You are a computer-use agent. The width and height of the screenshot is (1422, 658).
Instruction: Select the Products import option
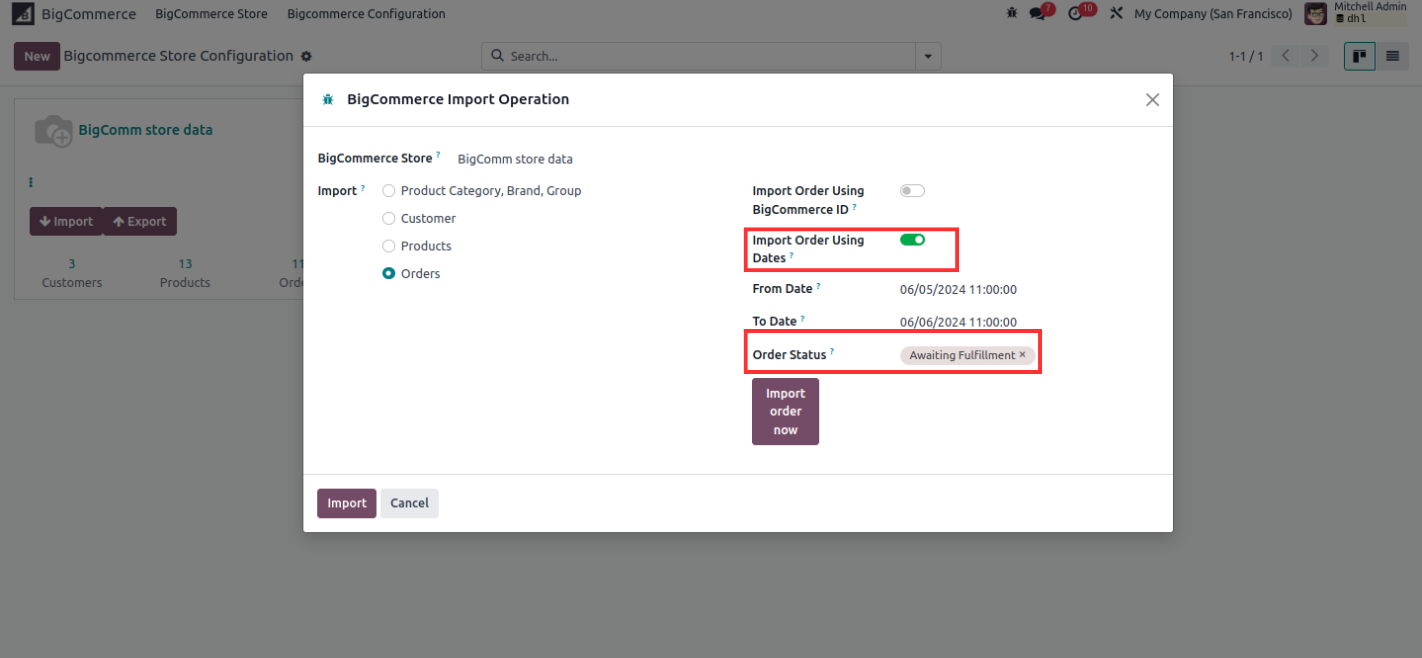(x=389, y=246)
